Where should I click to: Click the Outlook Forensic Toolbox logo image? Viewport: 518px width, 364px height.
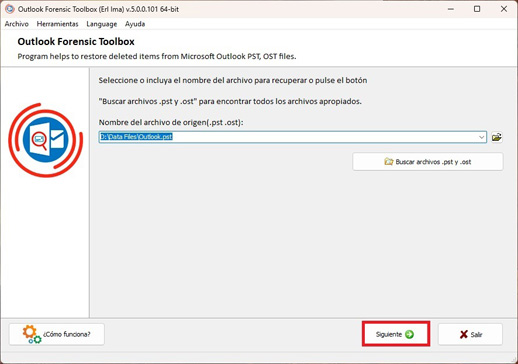46,140
